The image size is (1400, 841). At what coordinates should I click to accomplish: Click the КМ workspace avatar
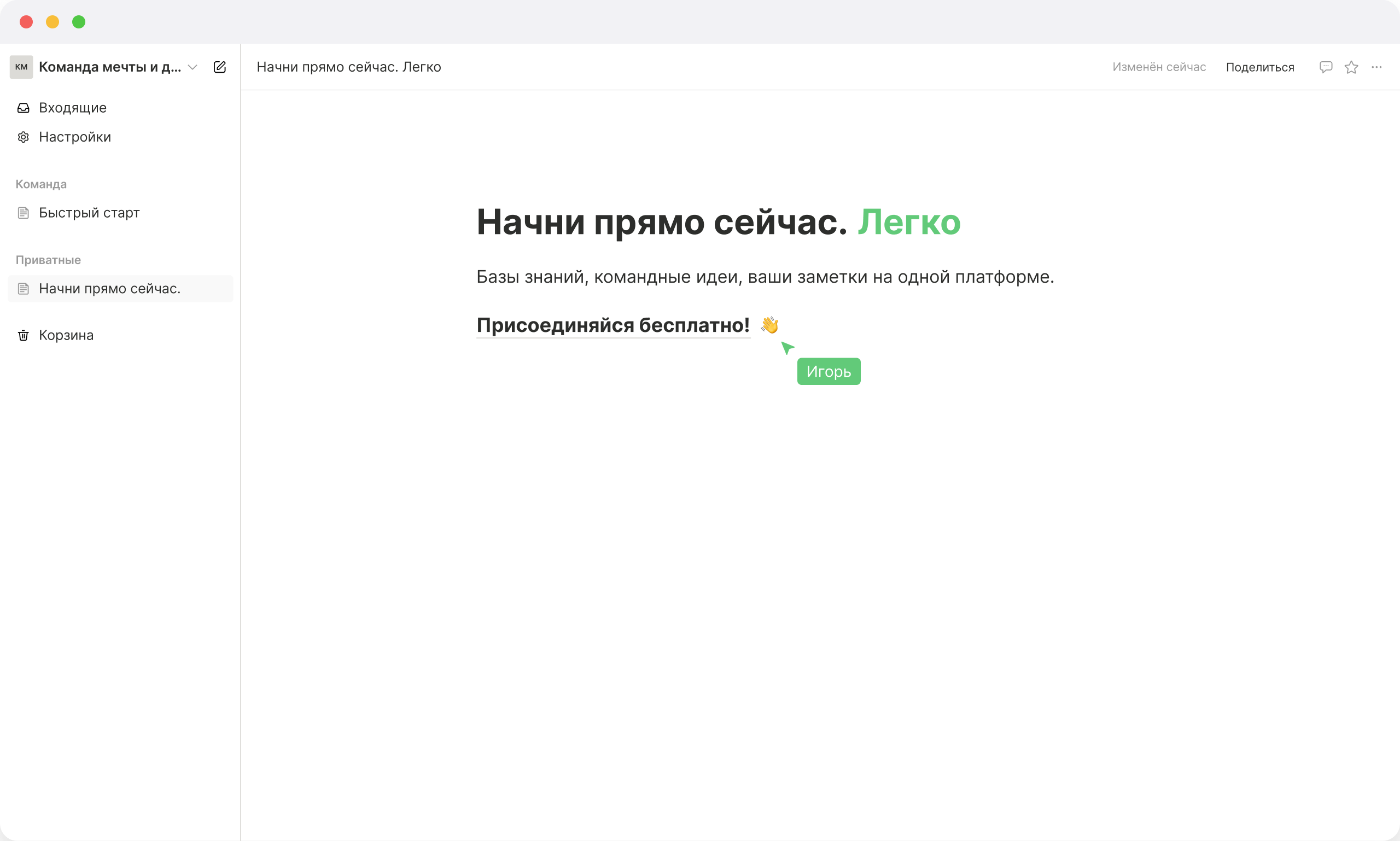pyautogui.click(x=21, y=67)
